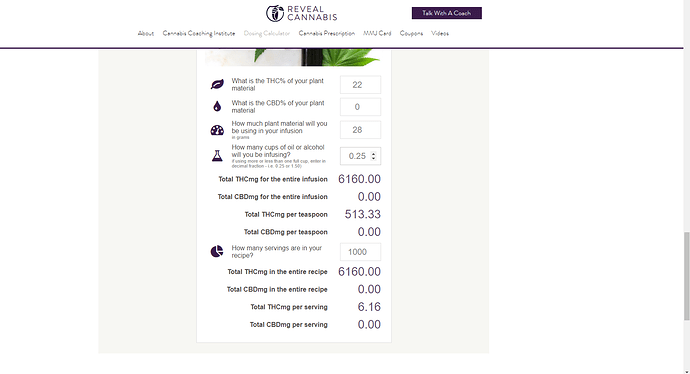The image size is (690, 374).
Task: Click the cups of oil field showing 0.25
Action: tap(360, 156)
